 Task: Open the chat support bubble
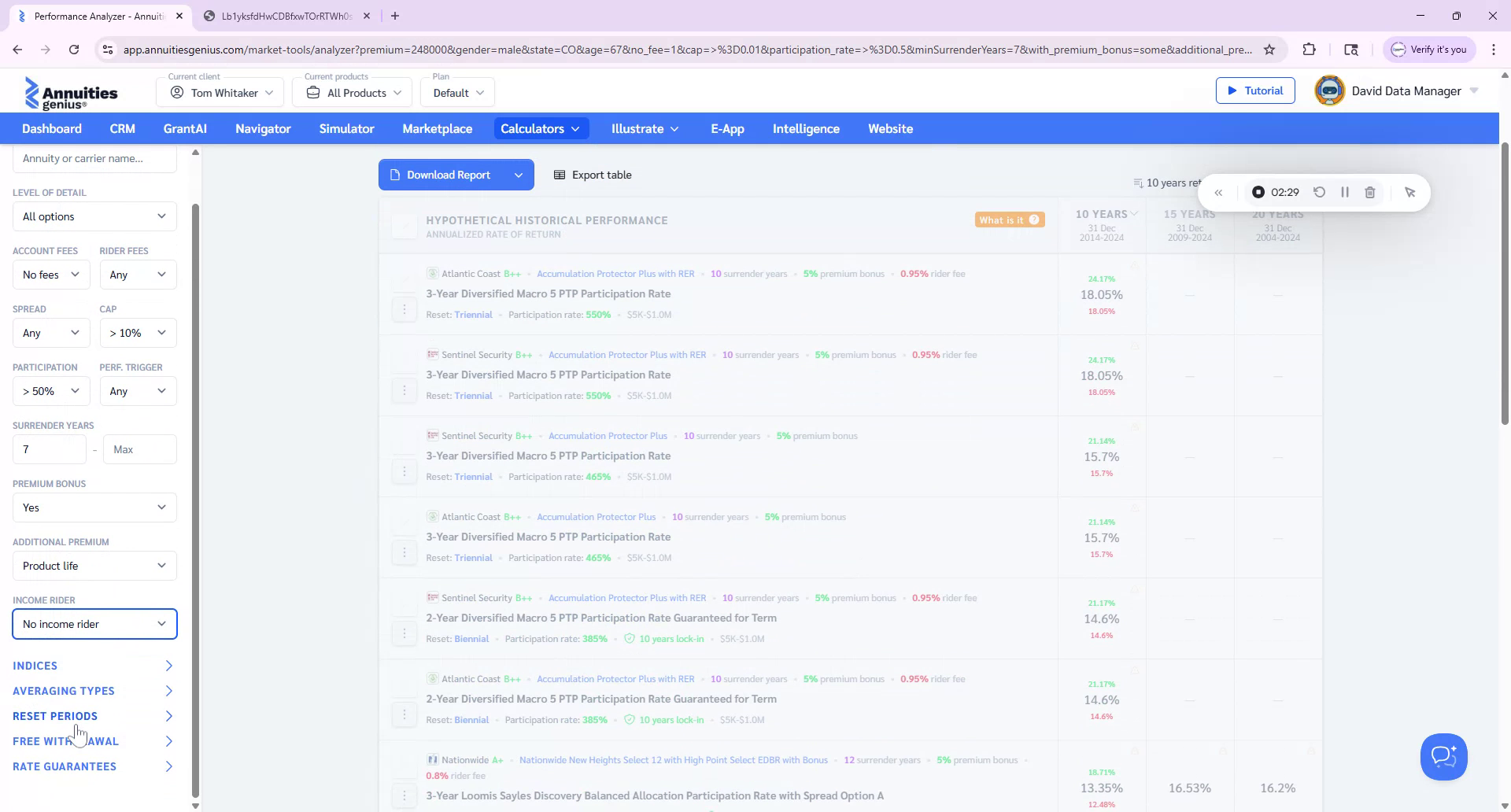(1443, 756)
